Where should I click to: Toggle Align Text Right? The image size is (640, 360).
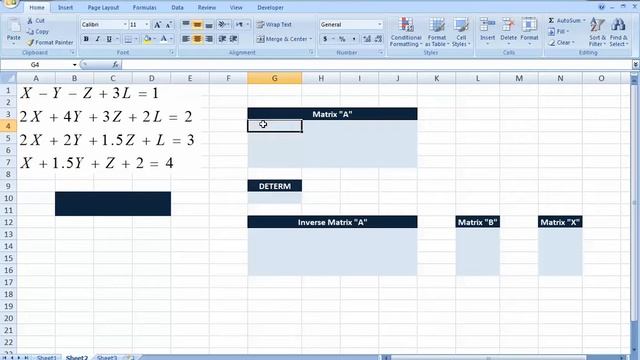click(x=209, y=39)
